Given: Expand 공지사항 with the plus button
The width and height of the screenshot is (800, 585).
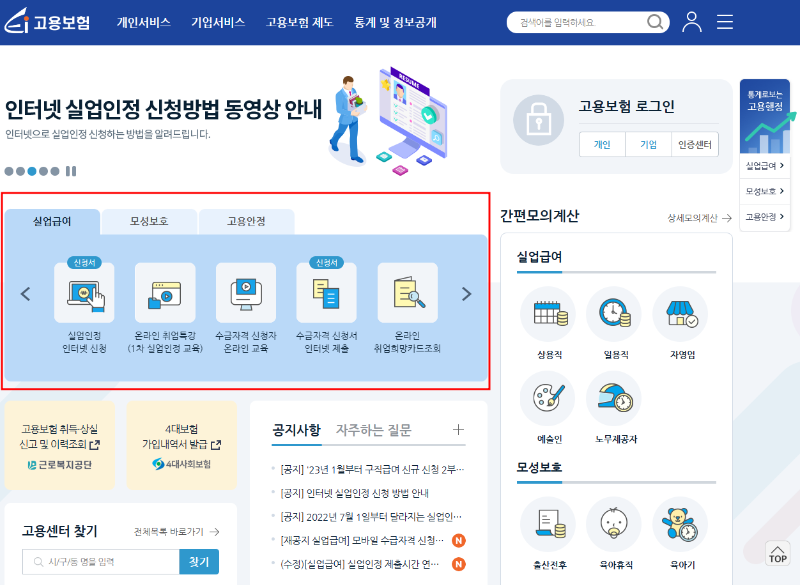Looking at the screenshot, I should point(458,430).
